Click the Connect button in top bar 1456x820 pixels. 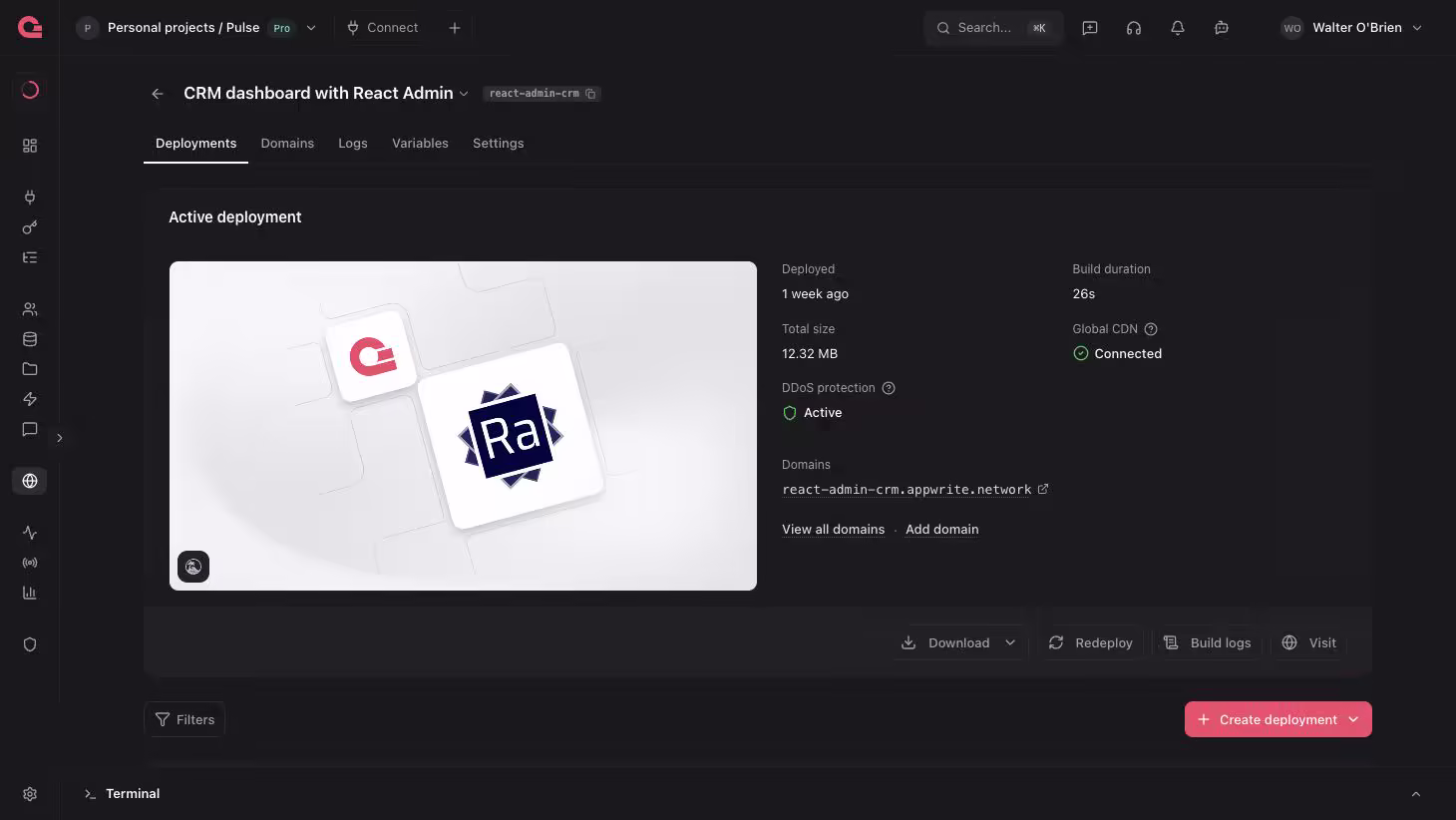click(382, 28)
